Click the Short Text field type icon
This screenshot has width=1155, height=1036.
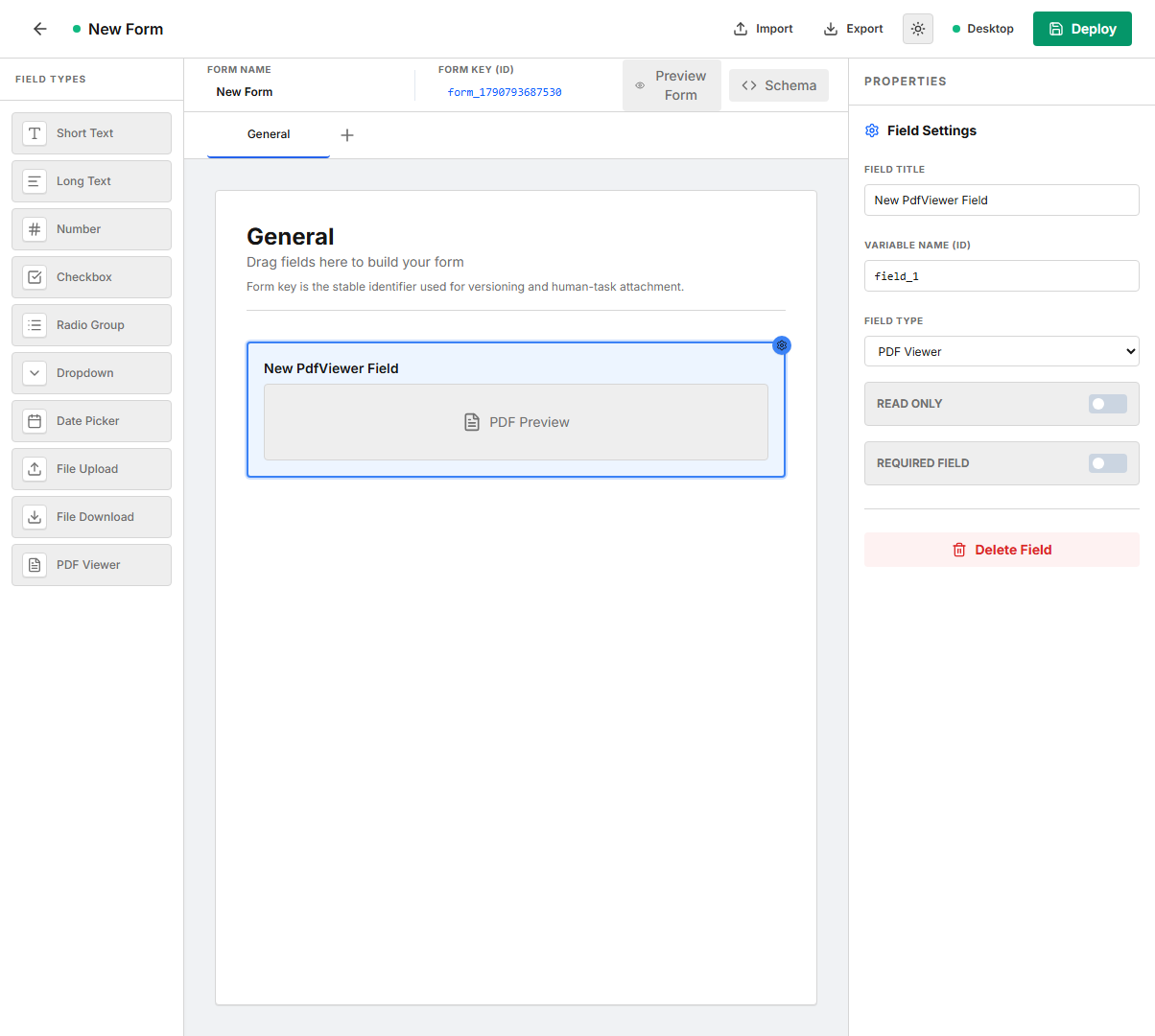point(35,133)
